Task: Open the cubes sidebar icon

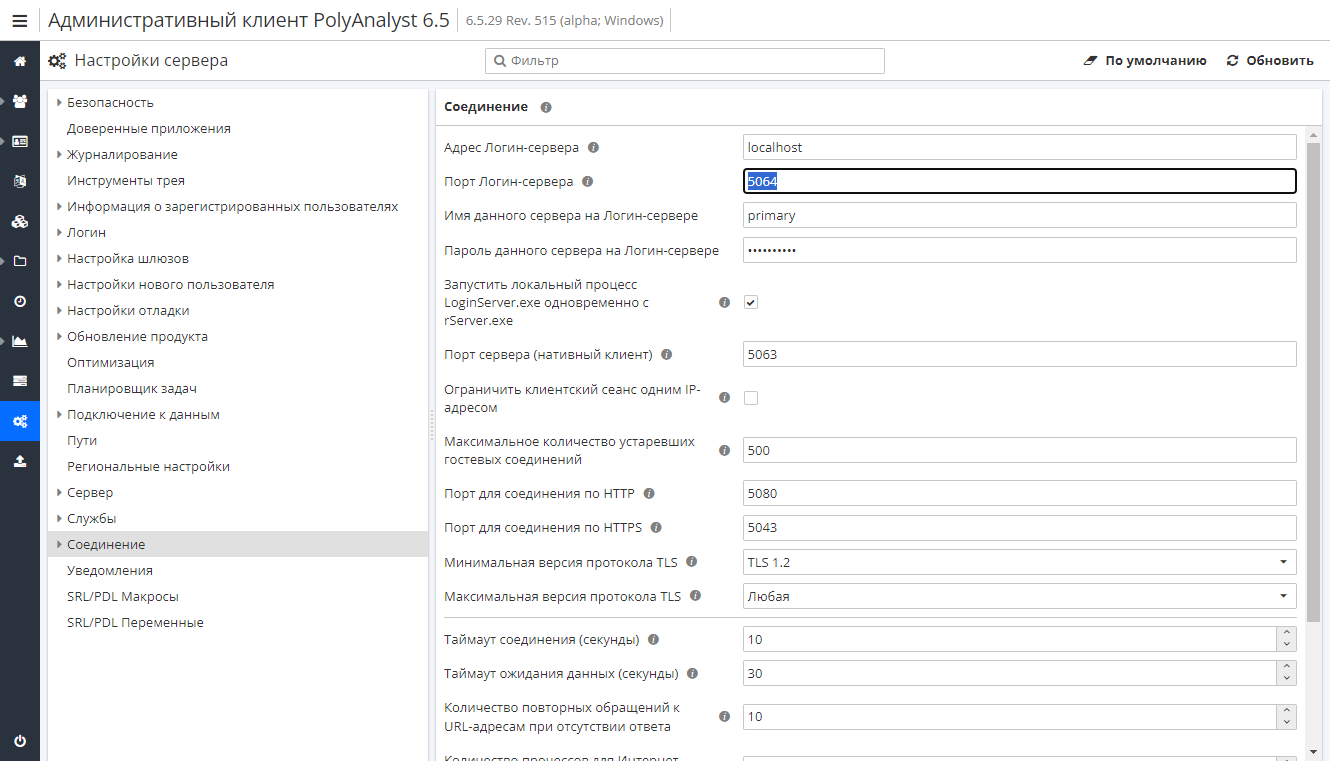Action: click(20, 221)
